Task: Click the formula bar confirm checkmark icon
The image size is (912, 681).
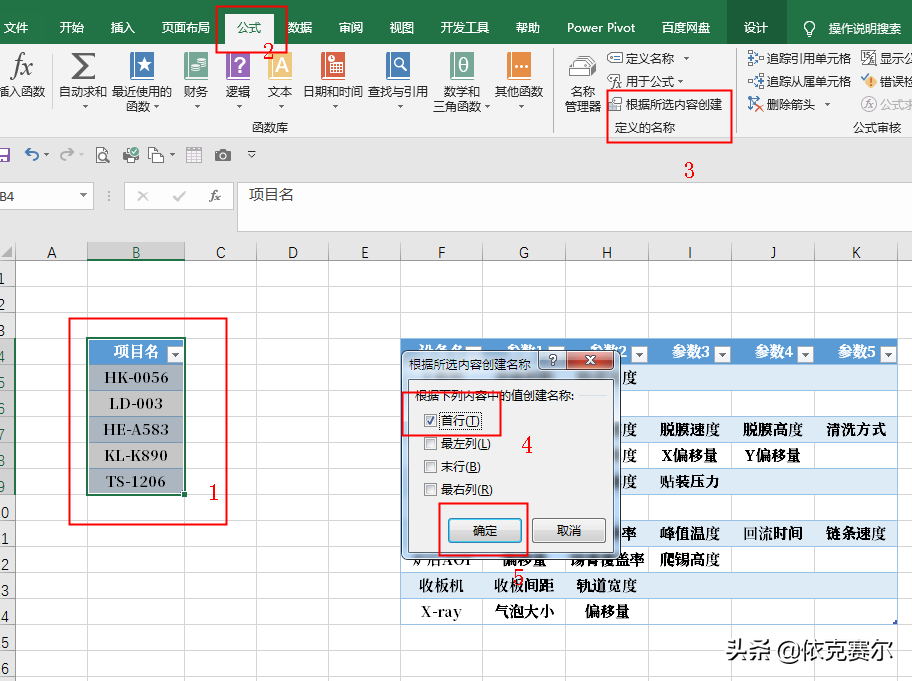Action: (x=179, y=197)
